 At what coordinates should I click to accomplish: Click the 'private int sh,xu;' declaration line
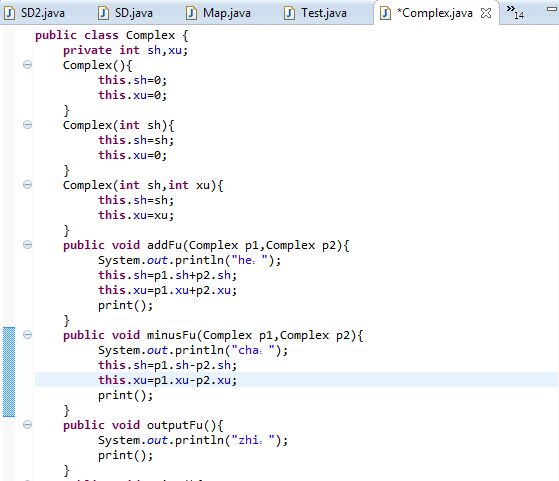[x=125, y=50]
